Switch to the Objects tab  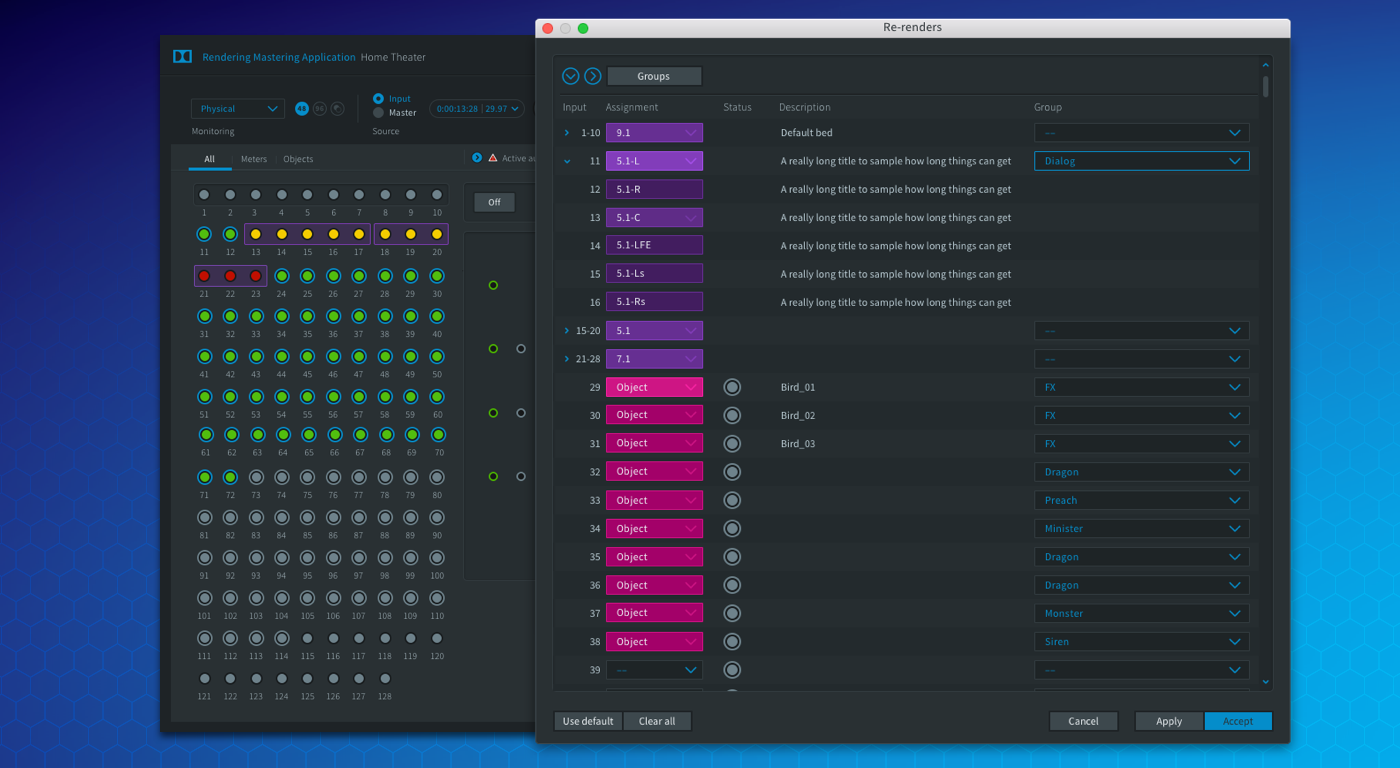298,159
